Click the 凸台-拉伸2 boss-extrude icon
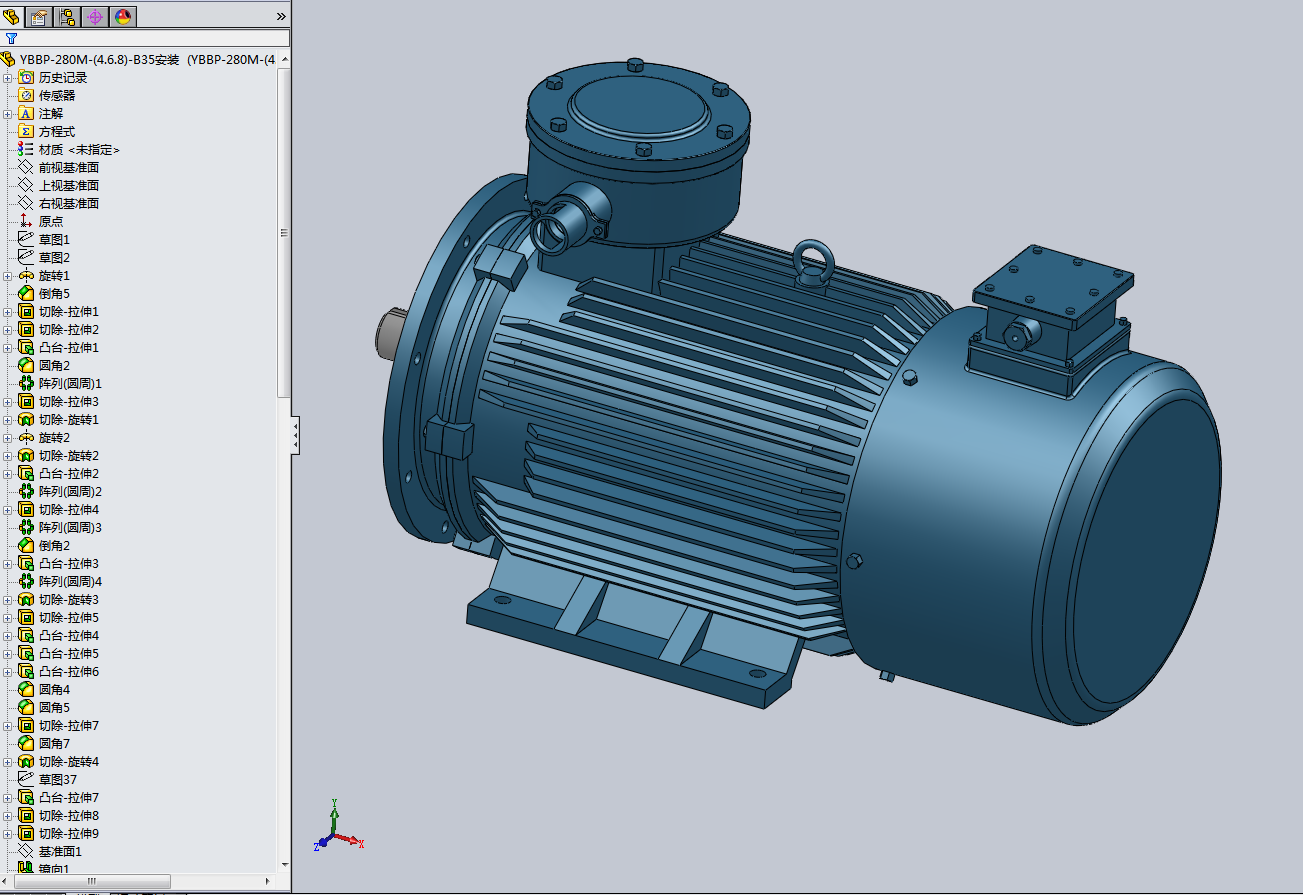The width and height of the screenshot is (1303, 895). [x=27, y=473]
